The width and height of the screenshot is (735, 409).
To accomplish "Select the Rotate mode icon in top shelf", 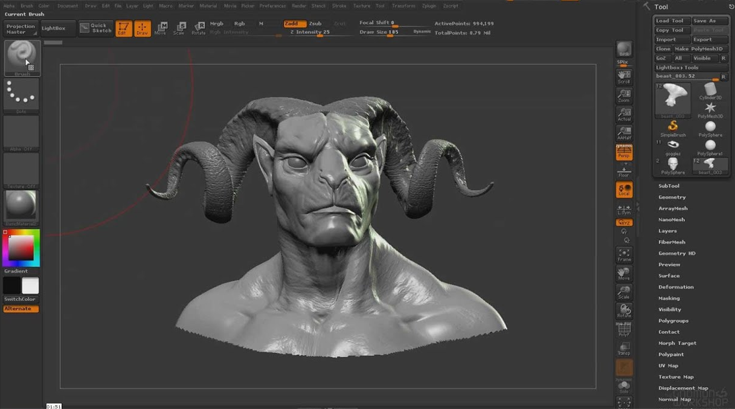I will pos(199,29).
